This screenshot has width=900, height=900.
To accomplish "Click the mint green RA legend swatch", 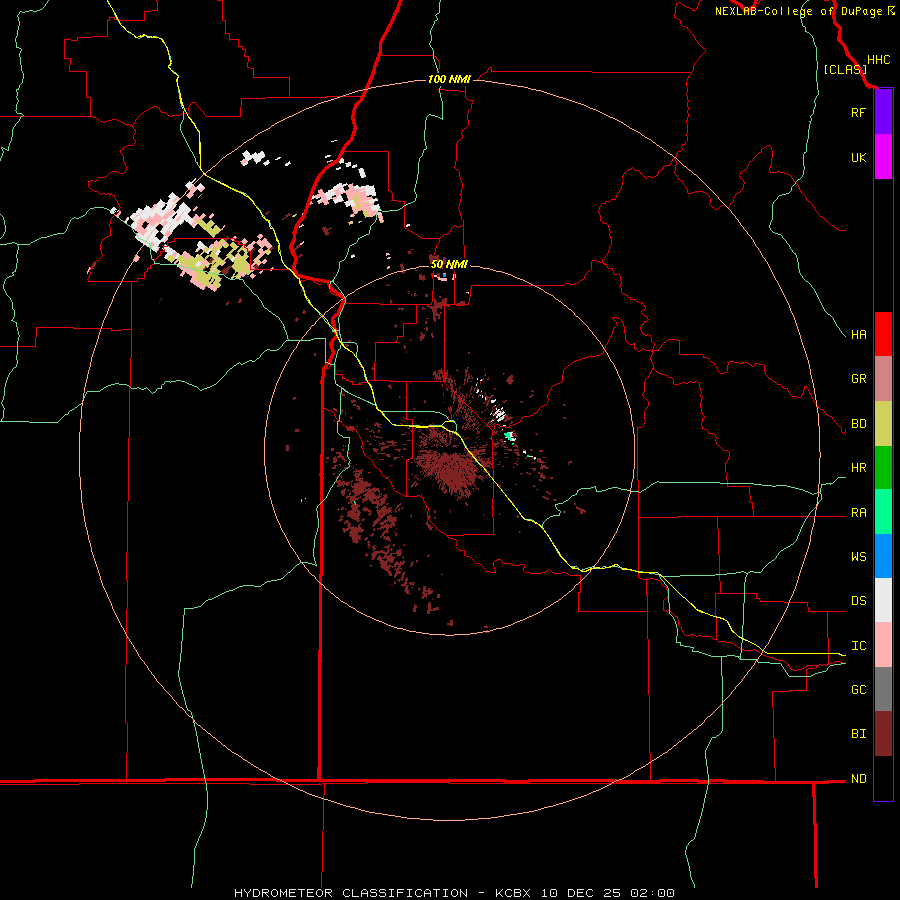I will tap(883, 512).
